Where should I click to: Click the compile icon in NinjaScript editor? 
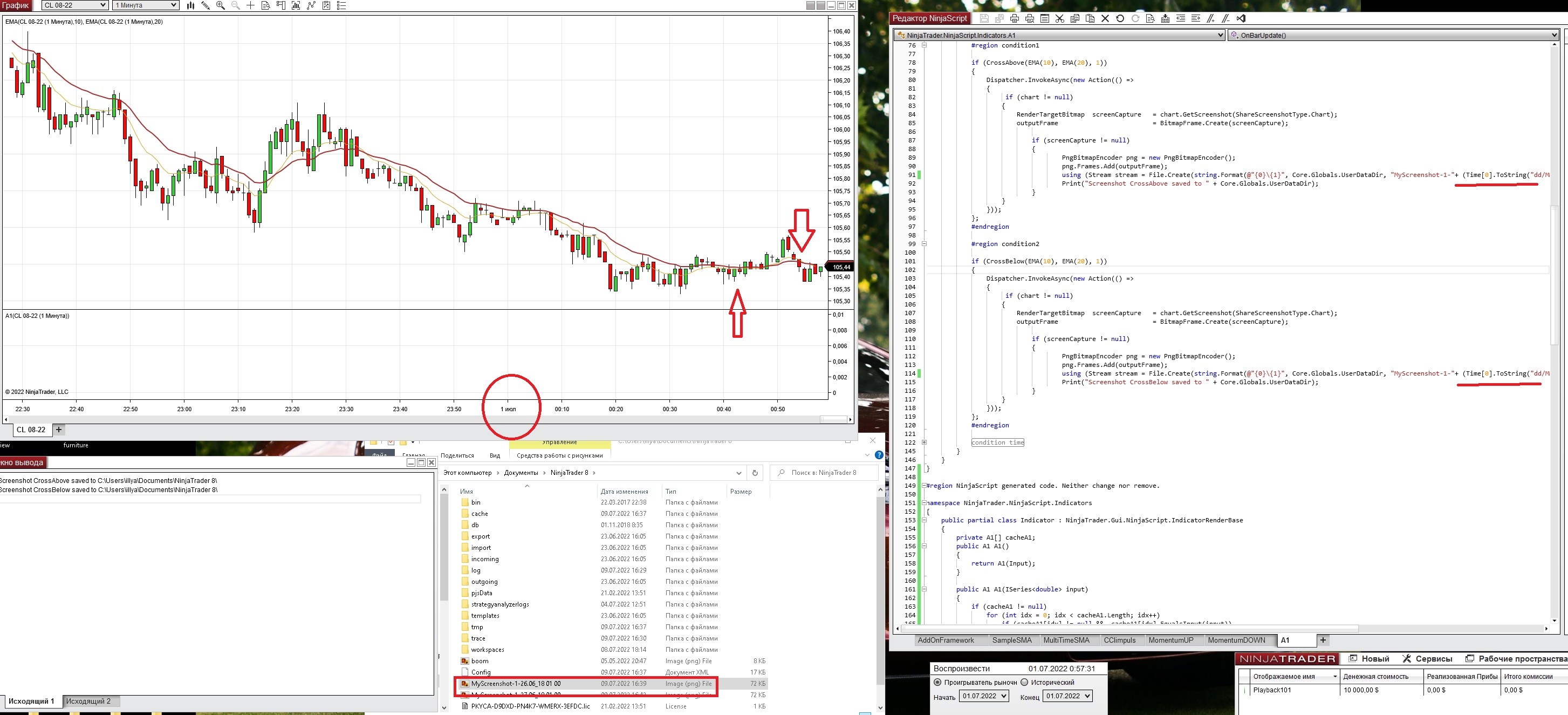1165,19
